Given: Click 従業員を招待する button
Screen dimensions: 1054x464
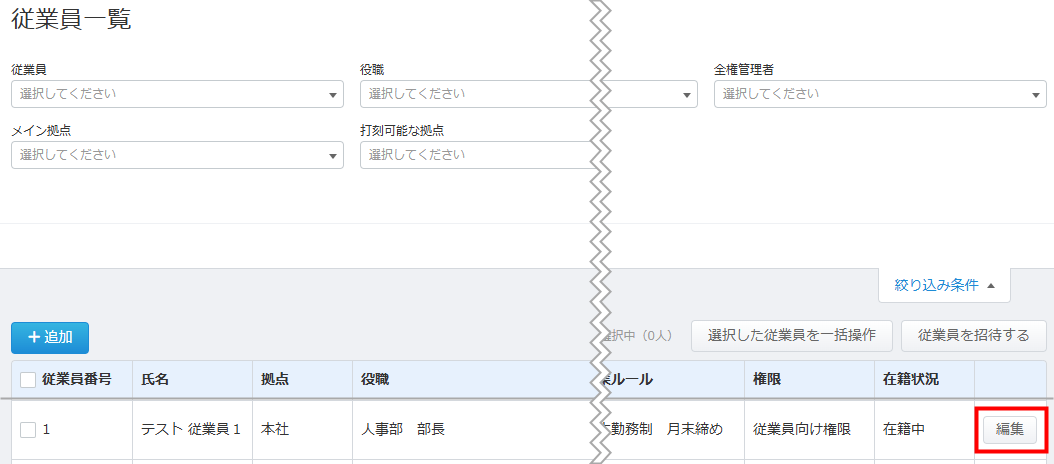Looking at the screenshot, I should click(973, 335).
